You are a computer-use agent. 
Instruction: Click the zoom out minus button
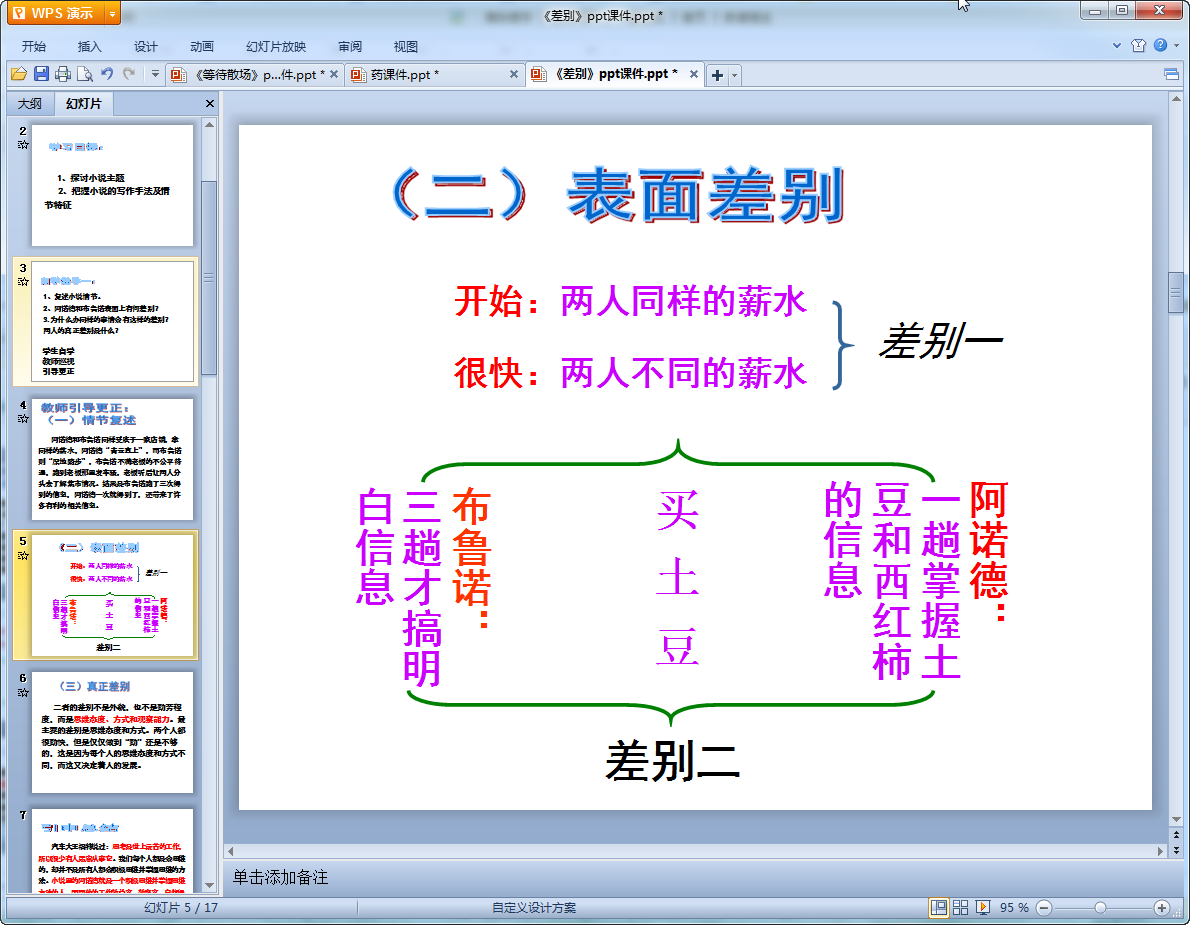point(1044,908)
